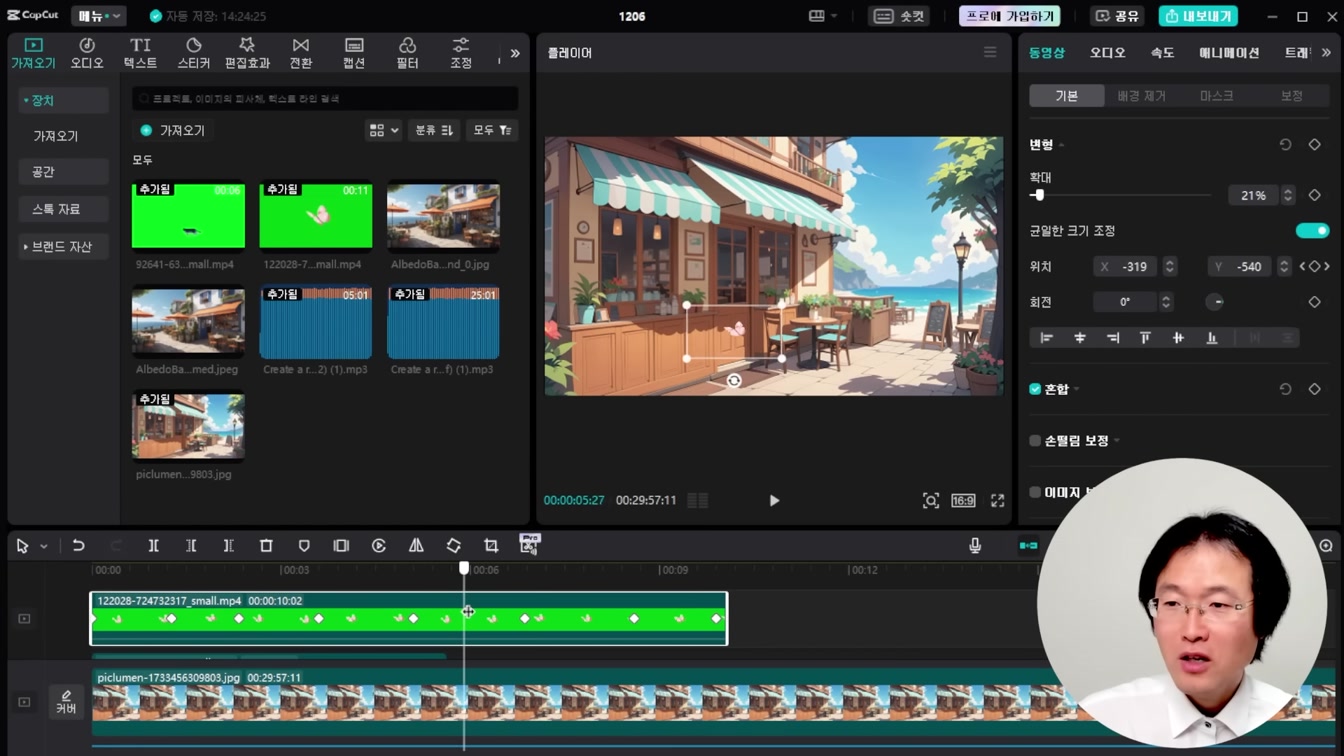Image resolution: width=1344 pixels, height=756 pixels.
Task: Click the player focus capture icon
Action: click(x=931, y=501)
